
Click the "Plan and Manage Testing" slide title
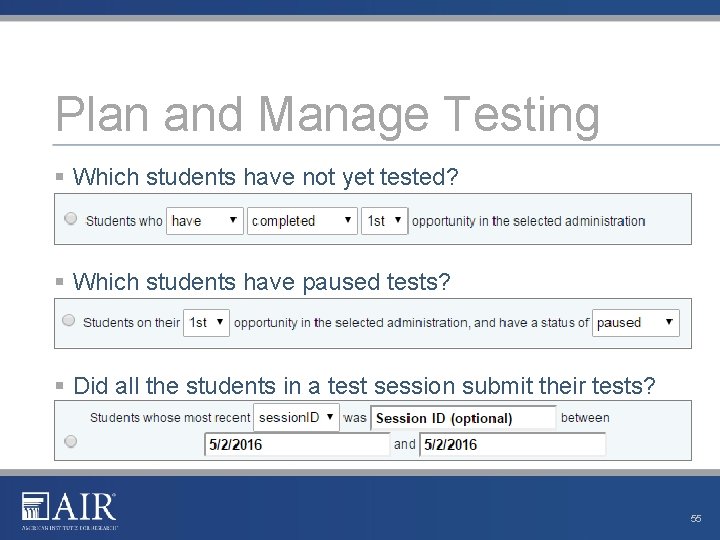(x=327, y=114)
